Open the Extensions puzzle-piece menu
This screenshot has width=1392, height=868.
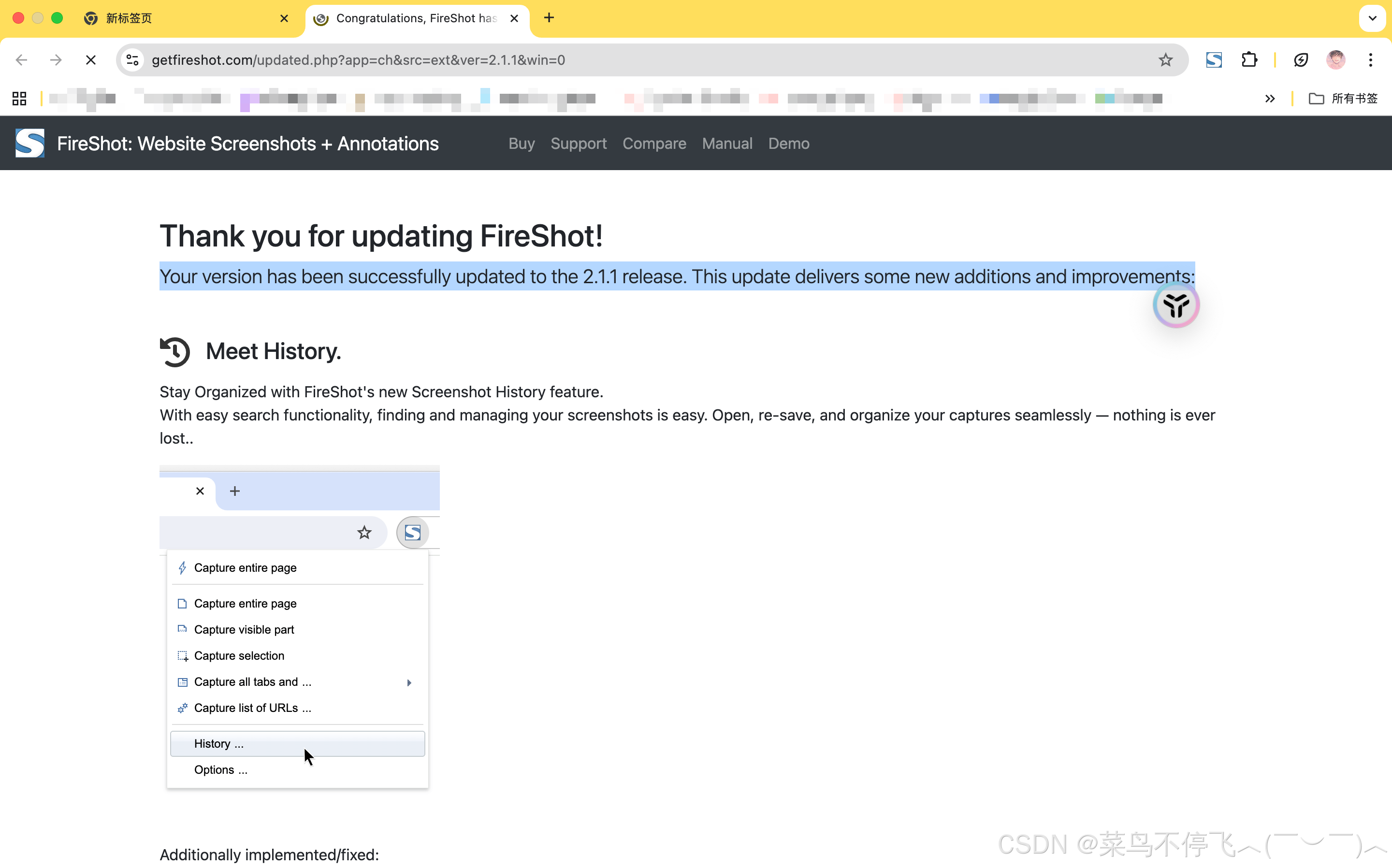(x=1249, y=60)
